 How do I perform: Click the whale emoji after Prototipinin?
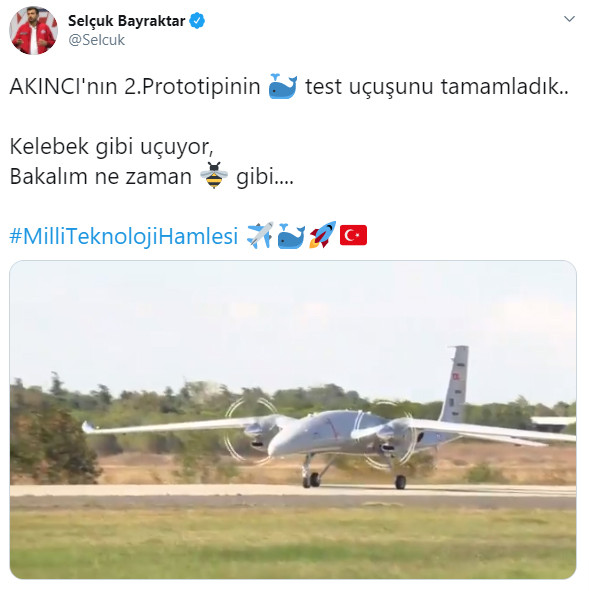tap(283, 86)
